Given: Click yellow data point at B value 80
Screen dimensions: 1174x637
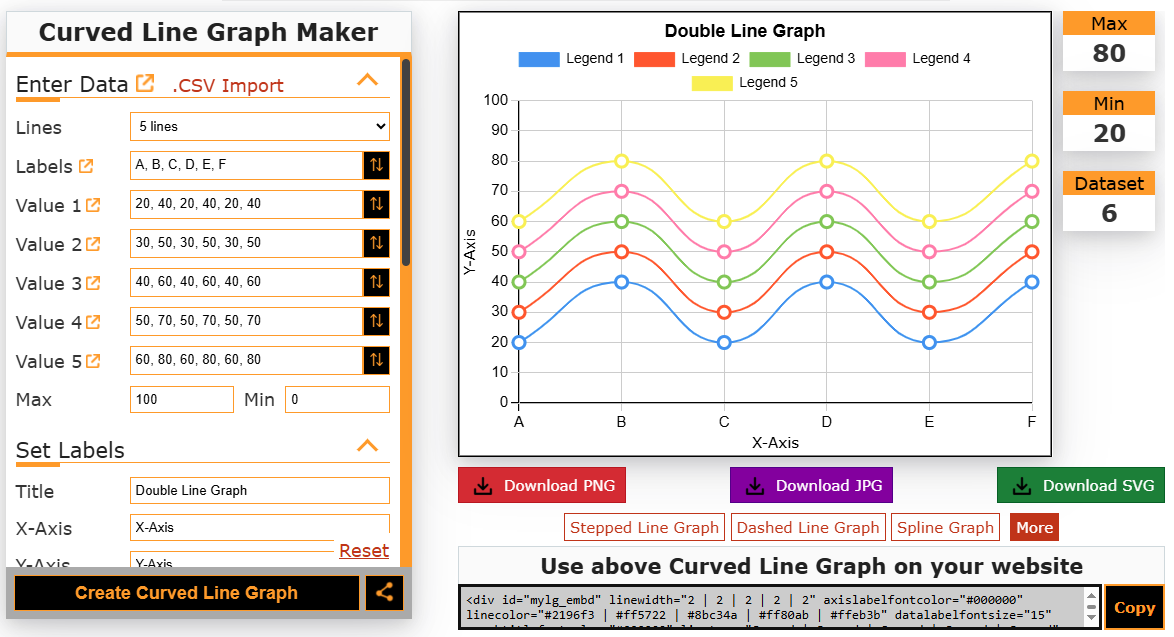Looking at the screenshot, I should 621,161.
